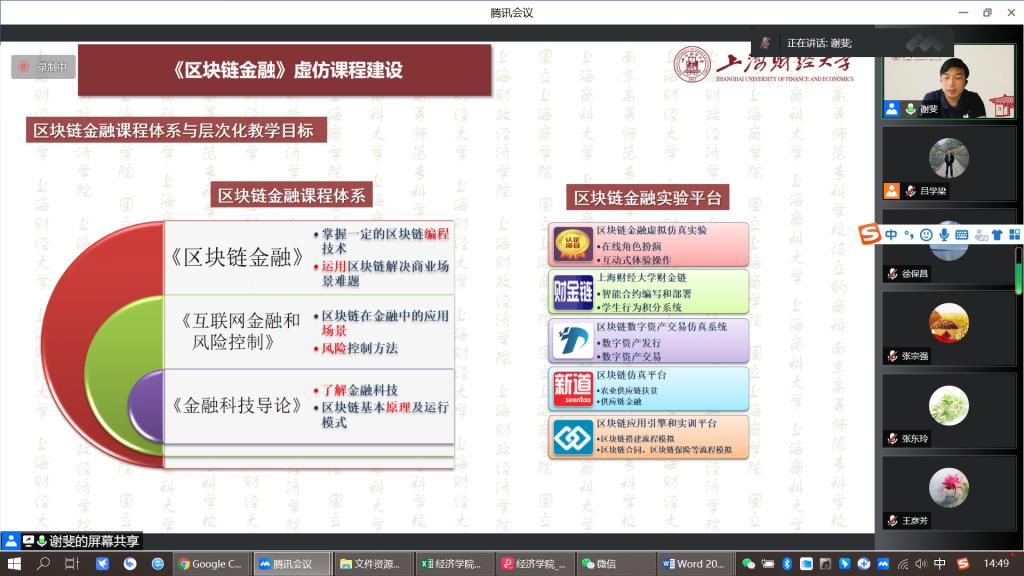Open the 文件资源 file explorer taskbar button
This screenshot has height=576, width=1024.
coord(373,564)
